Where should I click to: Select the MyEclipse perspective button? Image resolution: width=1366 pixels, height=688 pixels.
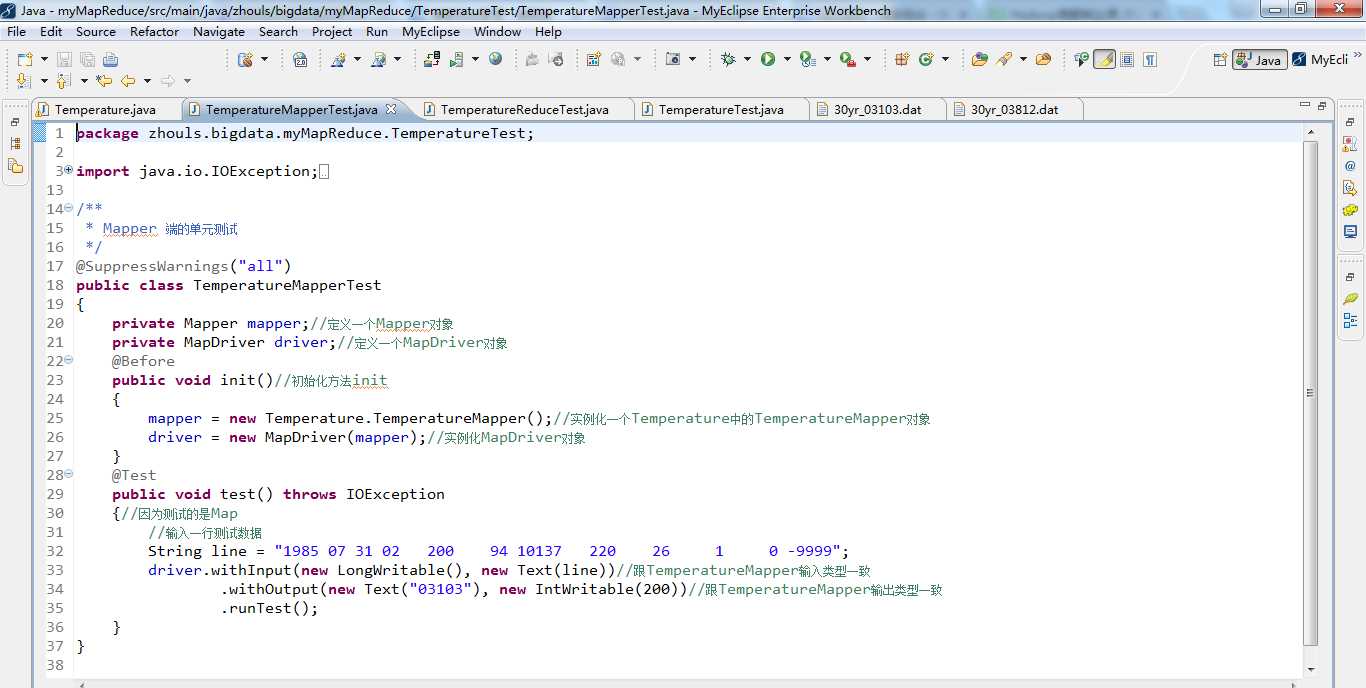click(1320, 60)
